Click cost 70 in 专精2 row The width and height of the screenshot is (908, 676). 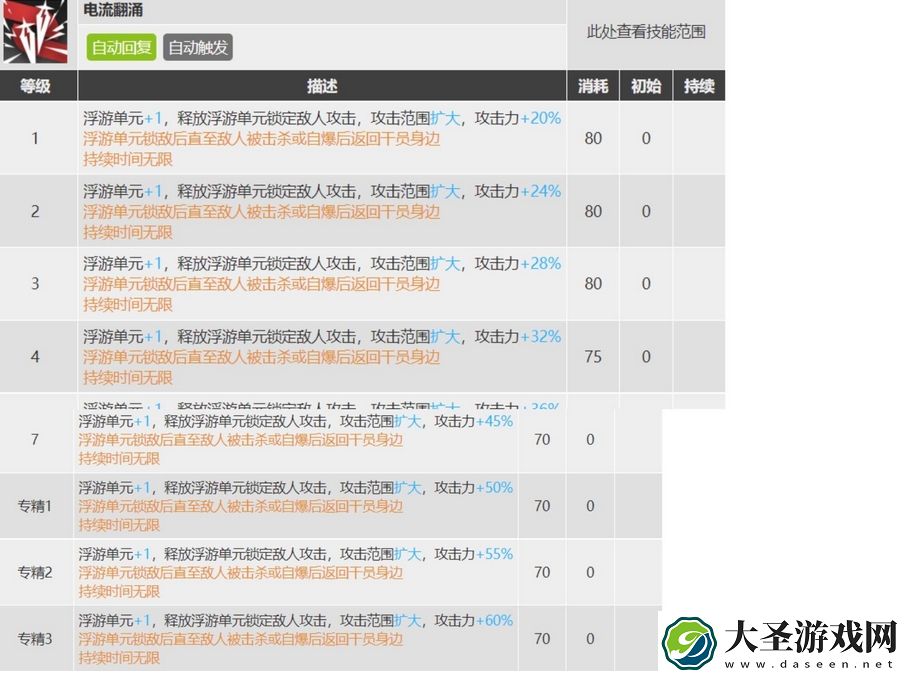click(x=542, y=573)
